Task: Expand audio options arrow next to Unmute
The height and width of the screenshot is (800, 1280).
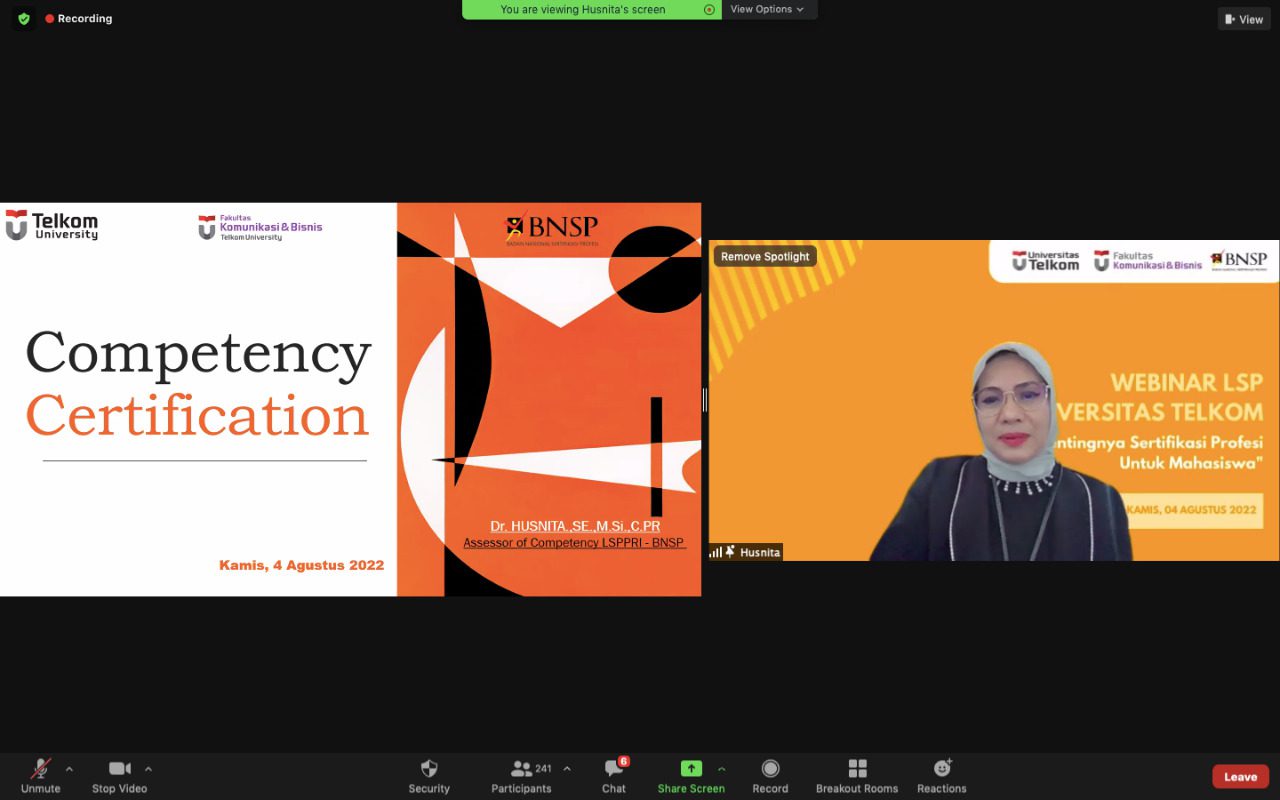Action: (69, 769)
